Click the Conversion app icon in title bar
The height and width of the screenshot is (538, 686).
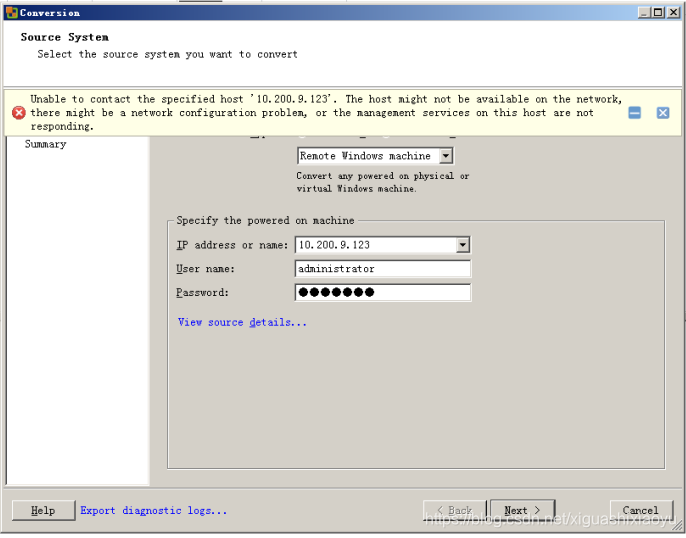click(x=12, y=13)
